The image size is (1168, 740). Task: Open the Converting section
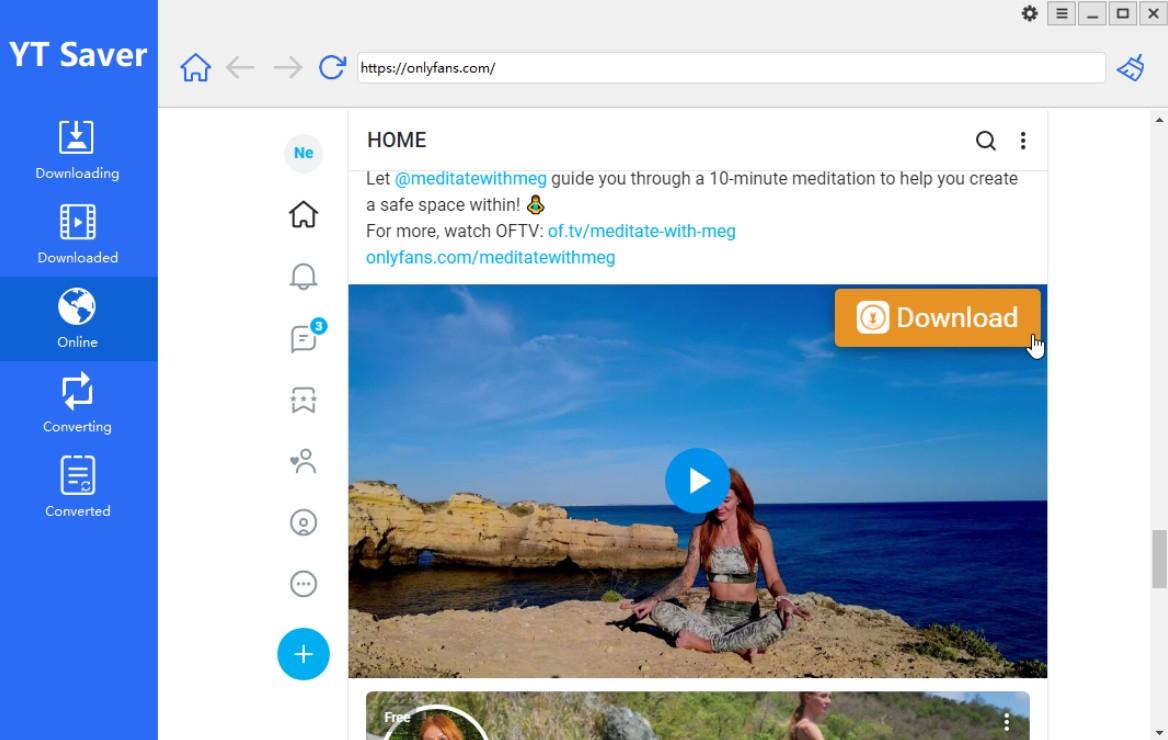coord(77,403)
